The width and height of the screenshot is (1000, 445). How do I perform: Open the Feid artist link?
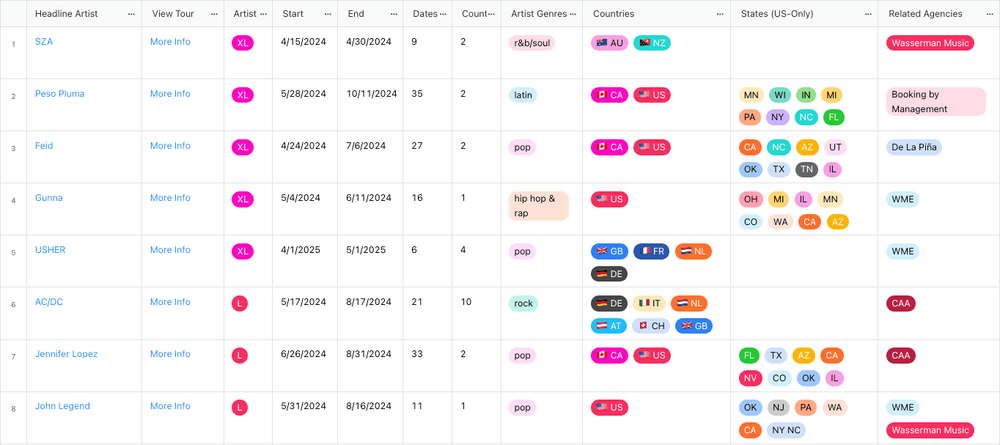click(44, 146)
